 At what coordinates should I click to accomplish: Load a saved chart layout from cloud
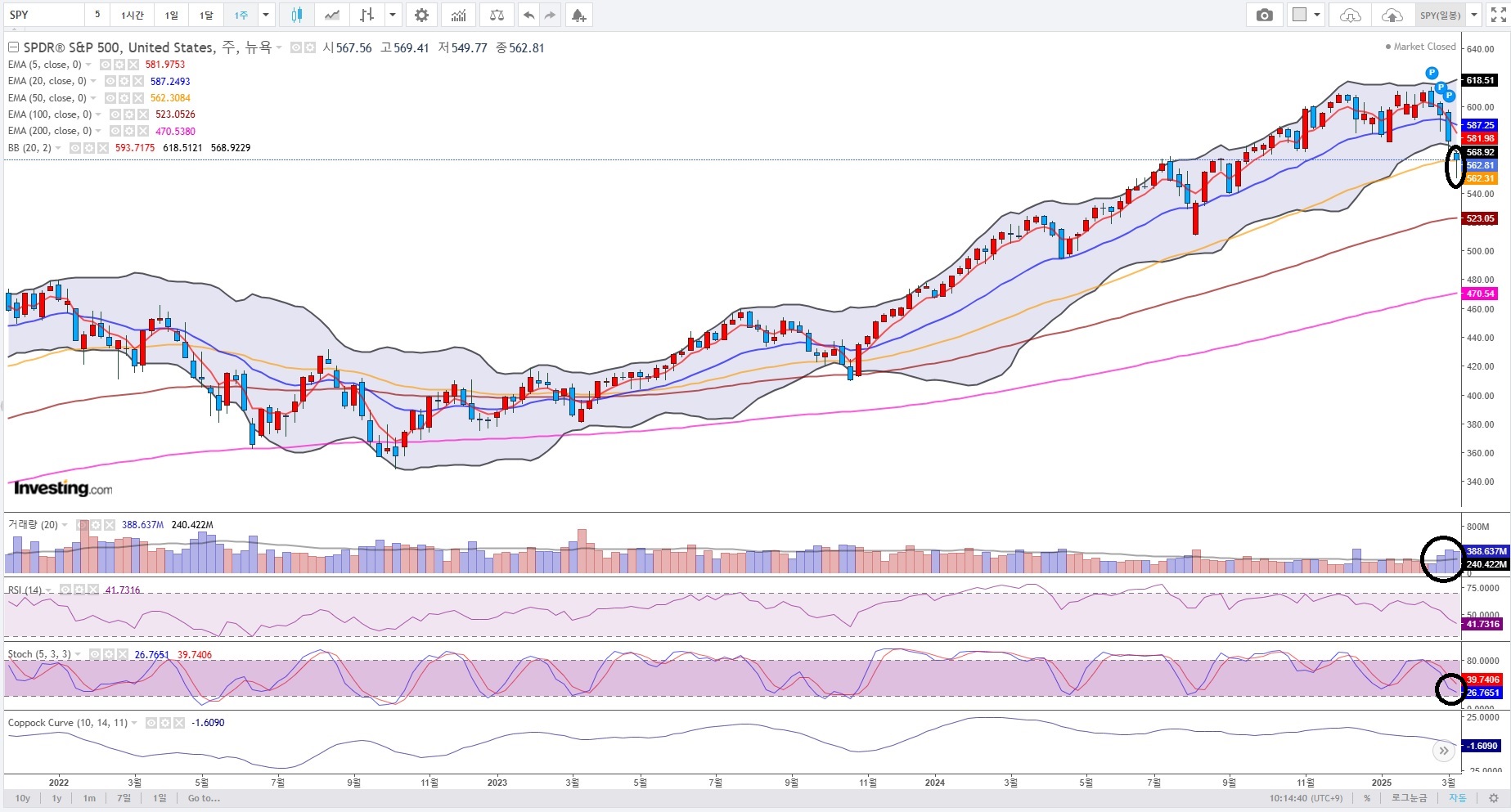pos(1351,15)
